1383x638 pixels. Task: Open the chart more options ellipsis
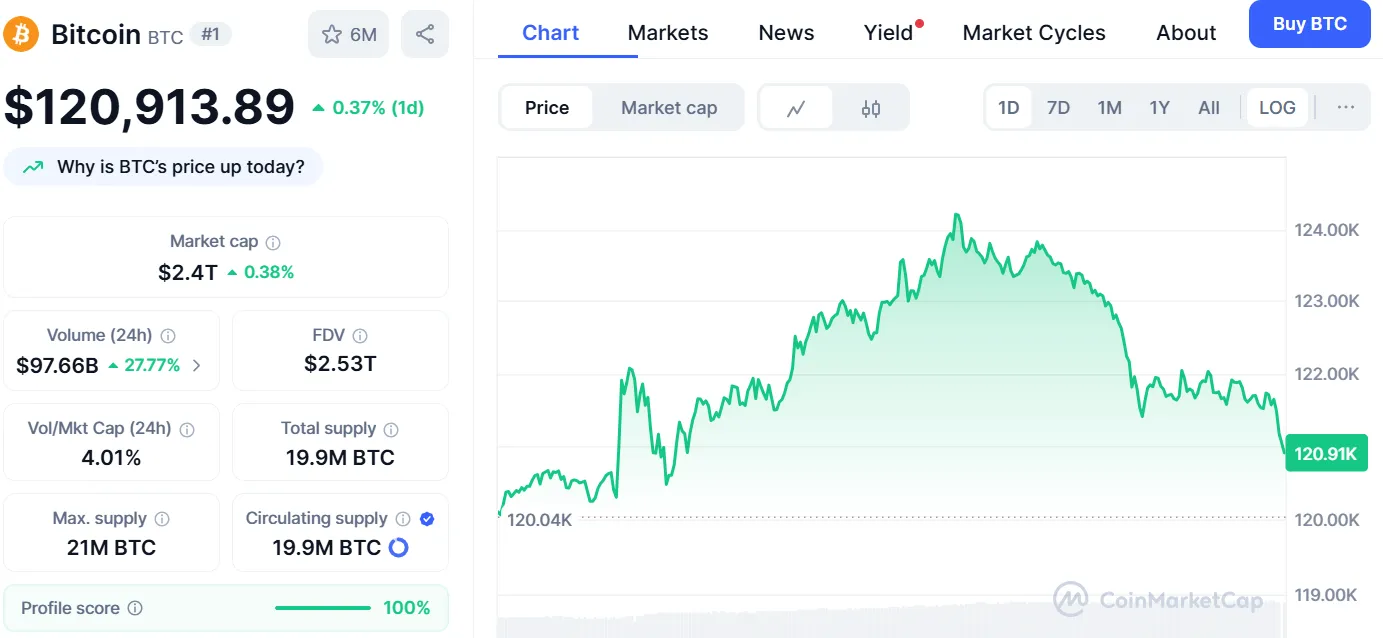[1346, 108]
